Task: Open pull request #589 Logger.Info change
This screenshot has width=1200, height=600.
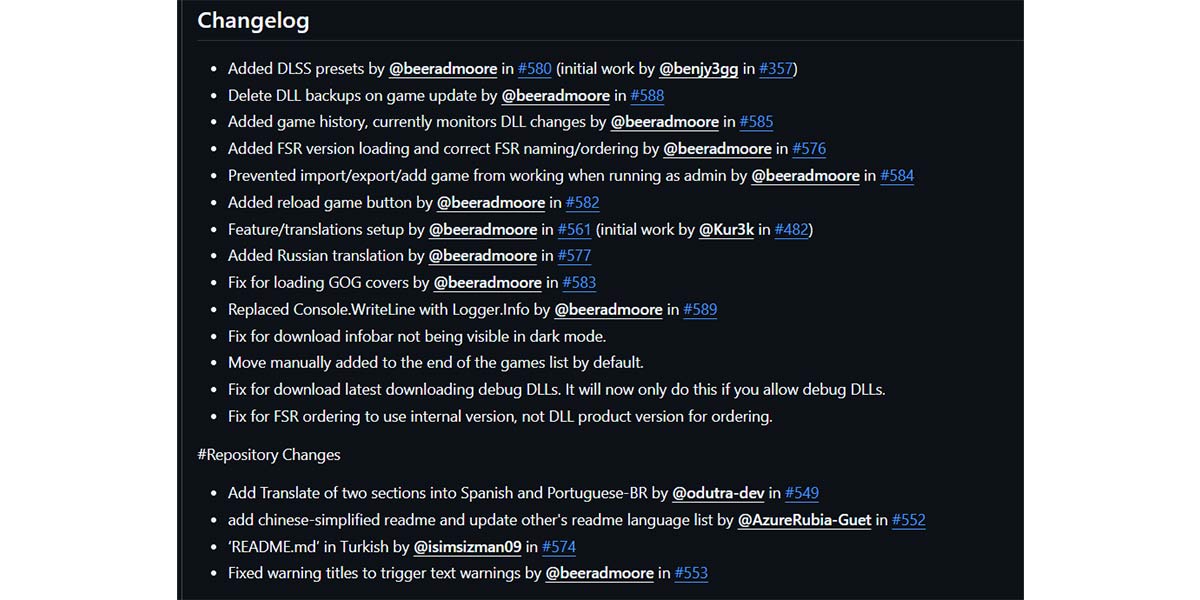Action: (x=700, y=310)
